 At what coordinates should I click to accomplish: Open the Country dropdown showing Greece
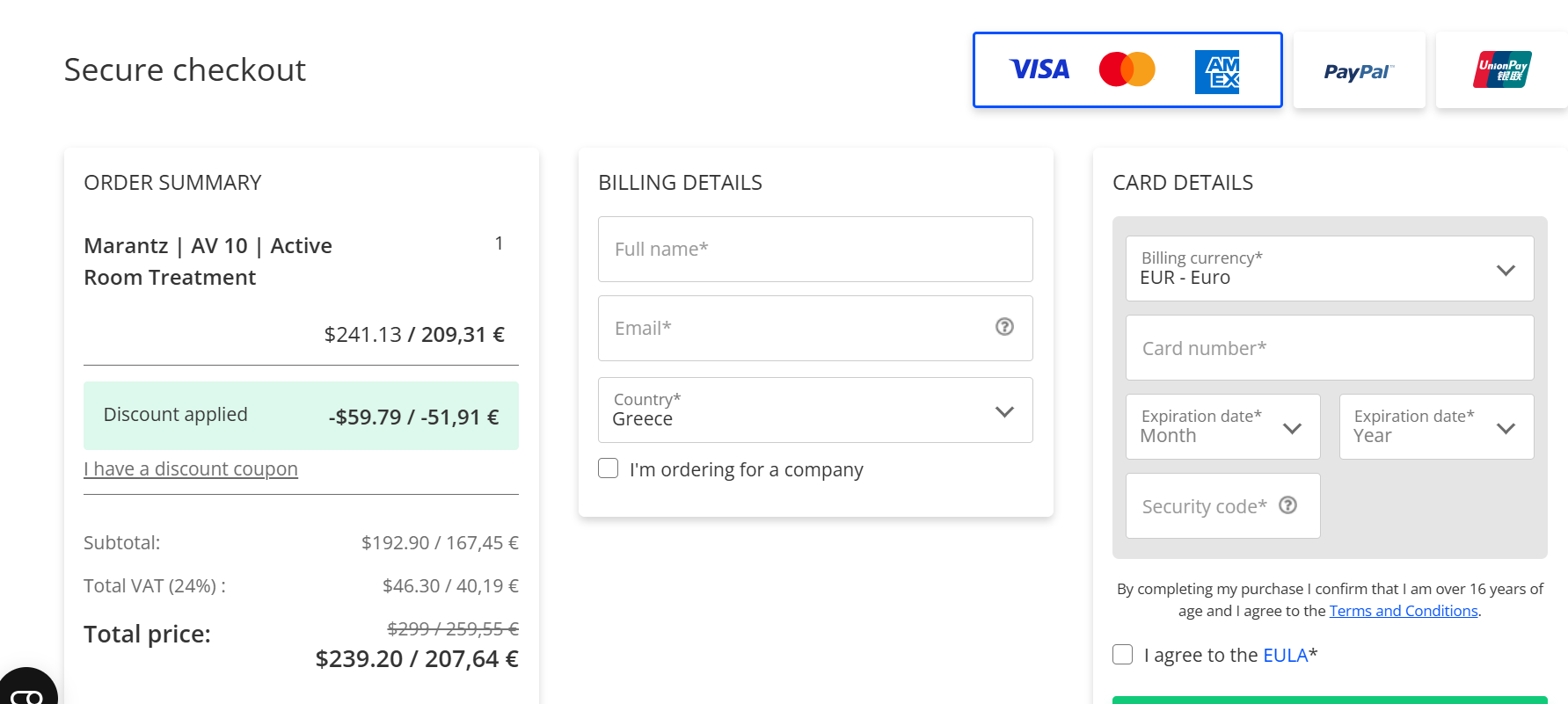[815, 410]
